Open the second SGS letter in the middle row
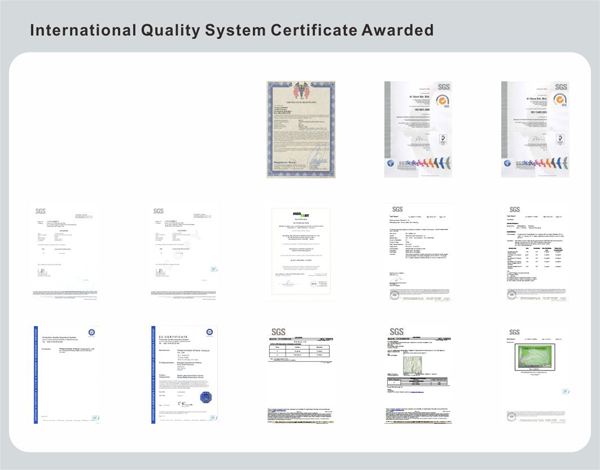Viewport: 600px width, 470px height. coord(182,250)
